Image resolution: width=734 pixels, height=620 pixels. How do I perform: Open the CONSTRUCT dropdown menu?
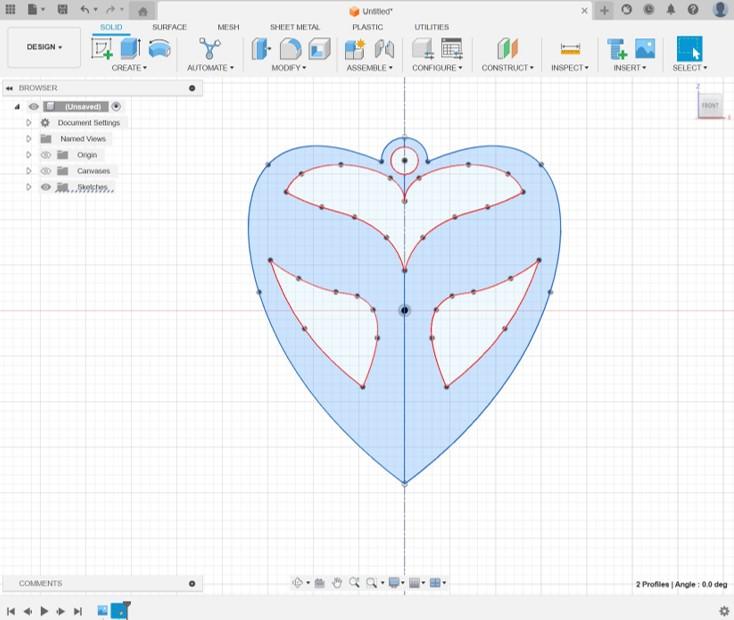507,68
